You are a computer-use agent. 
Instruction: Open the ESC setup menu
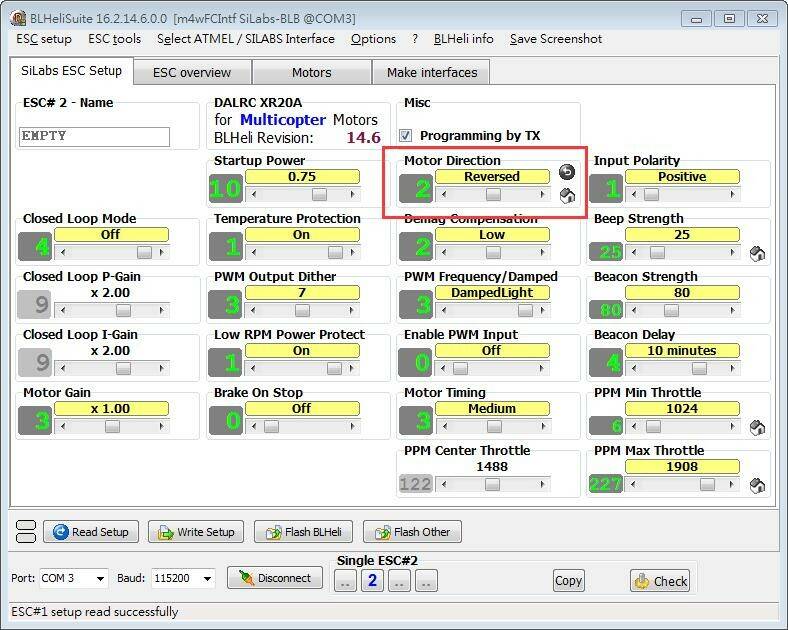(x=44, y=39)
